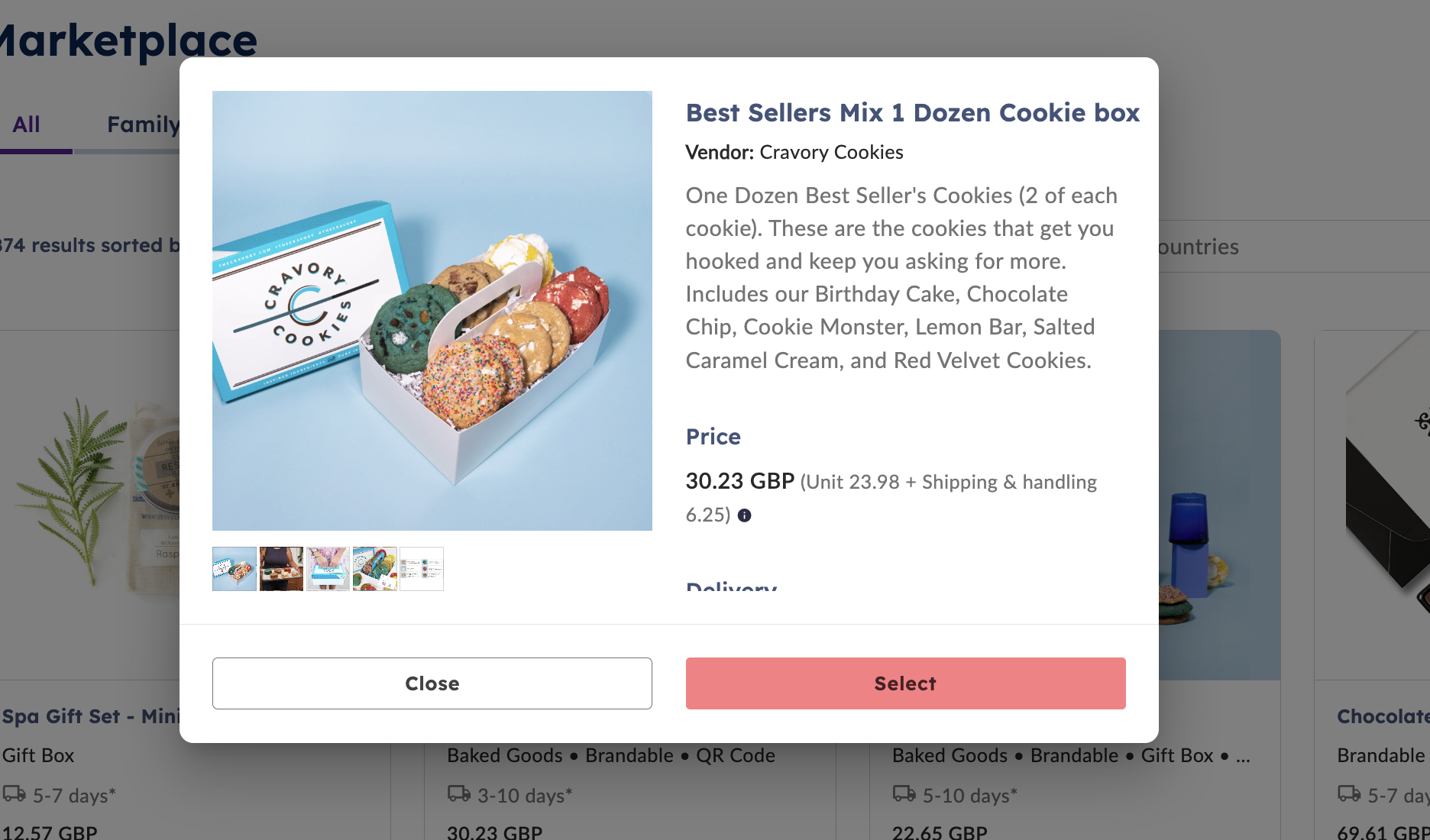
Task: Click the price info icon
Action: click(x=744, y=515)
